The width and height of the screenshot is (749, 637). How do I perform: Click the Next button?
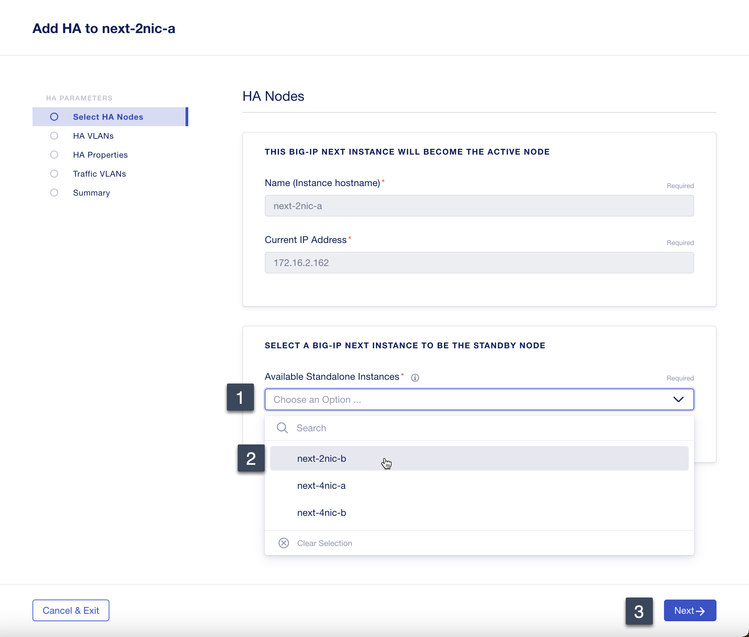pyautogui.click(x=689, y=611)
